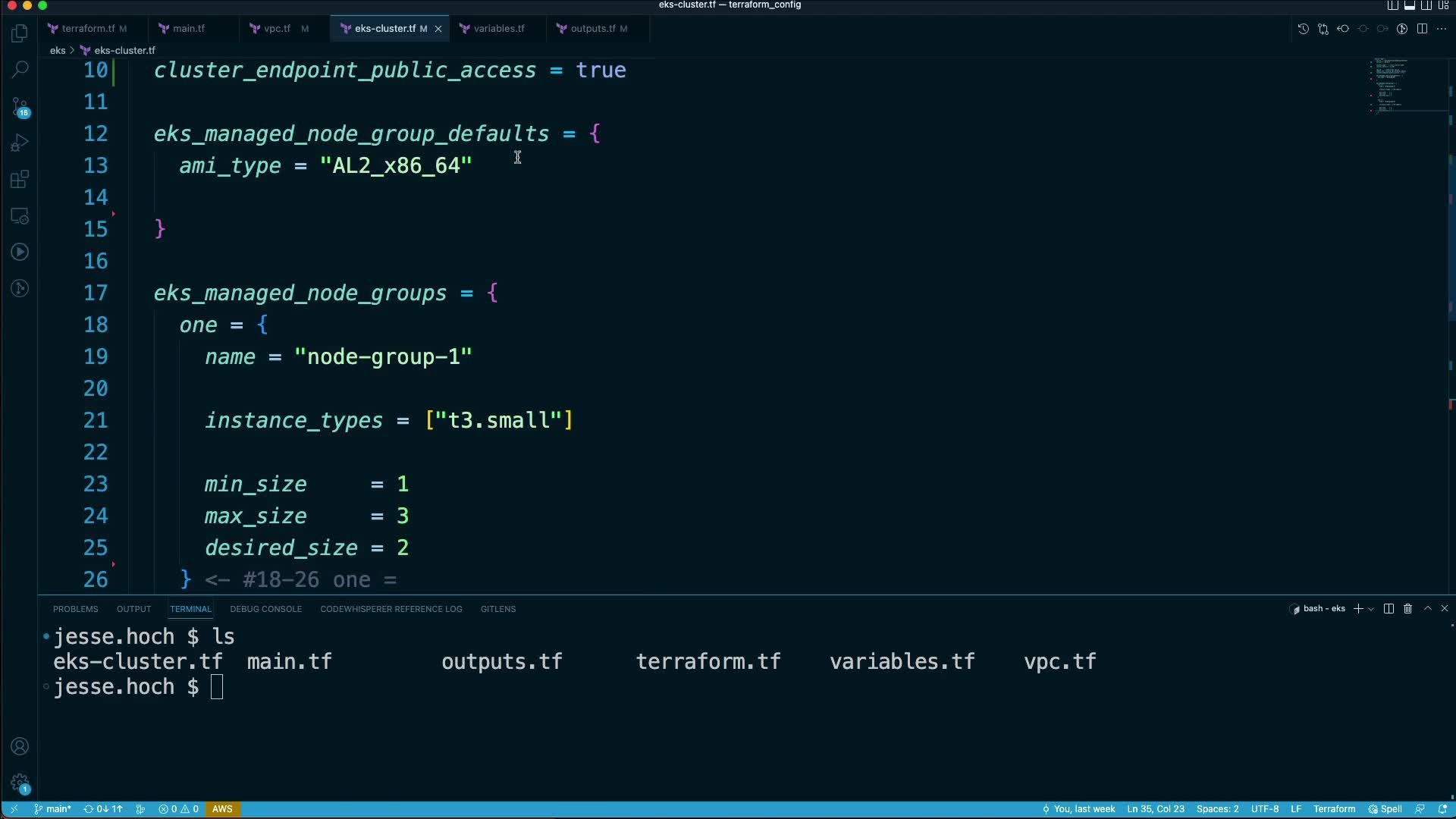Toggle the bottom panel layout button
This screenshot has width=1456, height=819.
pyautogui.click(x=1409, y=5)
